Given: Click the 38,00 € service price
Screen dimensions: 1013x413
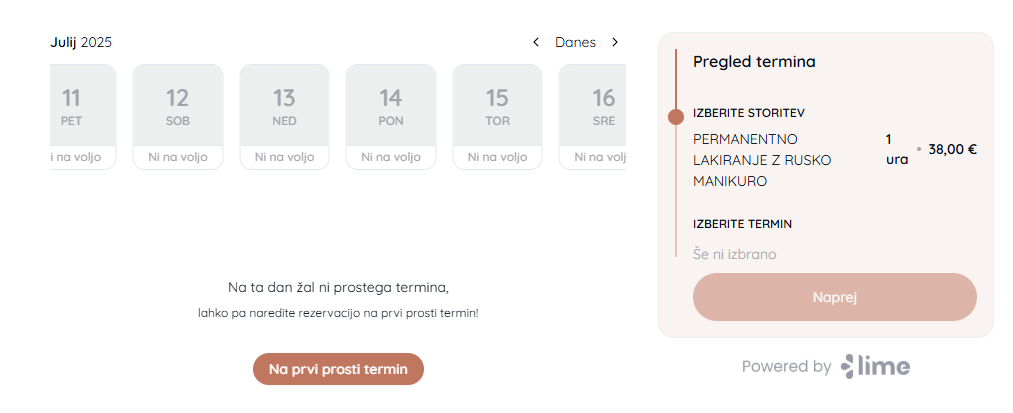Looking at the screenshot, I should pos(952,149).
